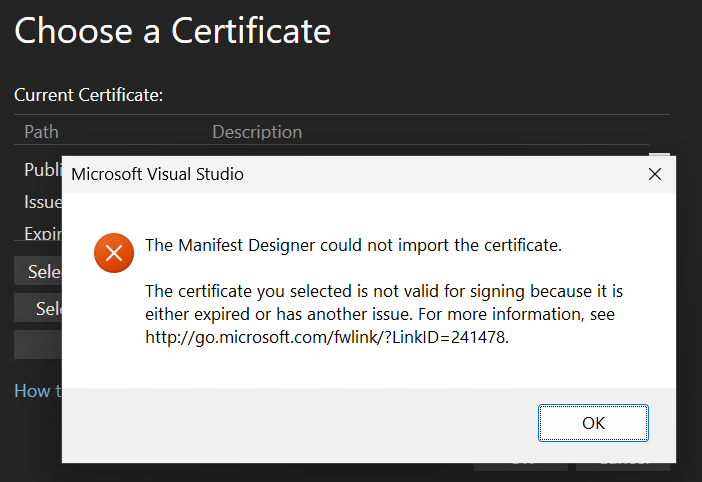This screenshot has width=702, height=482.
Task: Open the blue 'How t…' help link
Action: click(38, 391)
